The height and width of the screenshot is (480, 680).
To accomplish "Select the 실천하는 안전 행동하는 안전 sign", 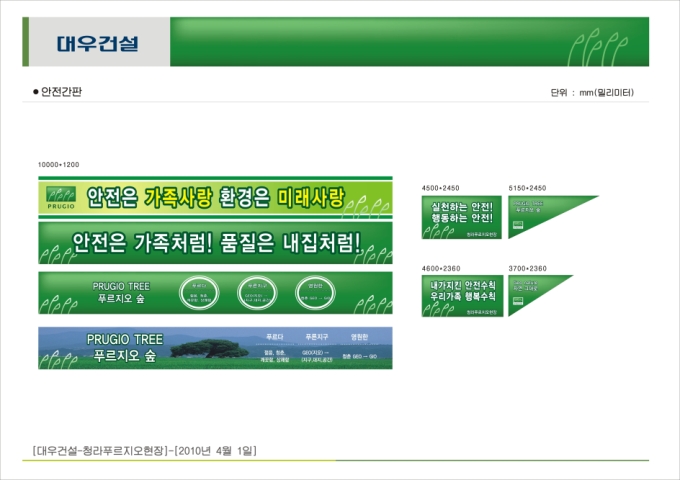I will pos(461,216).
